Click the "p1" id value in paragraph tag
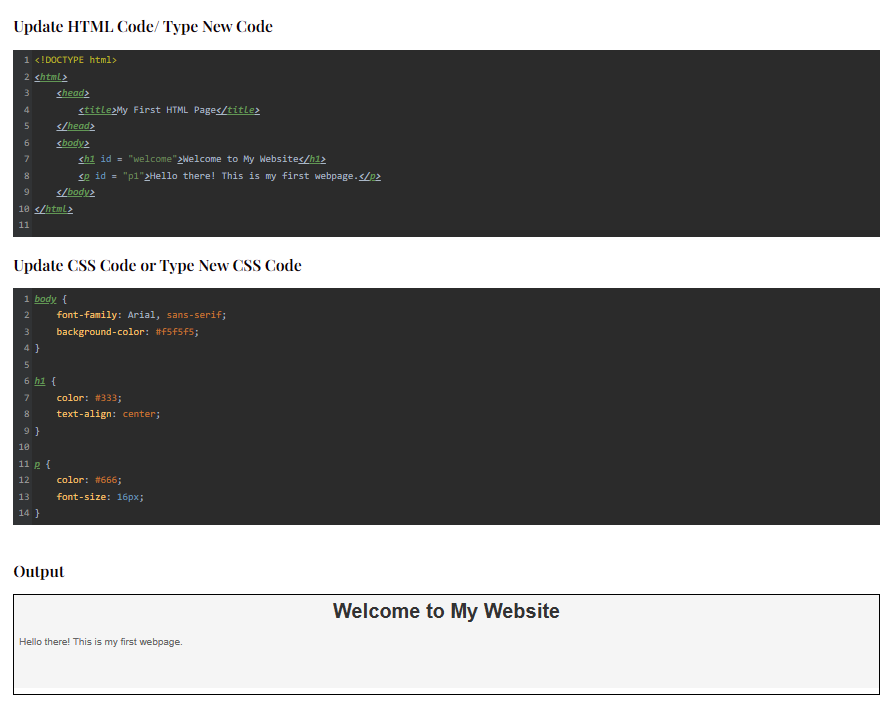Image resolution: width=896 pixels, height=707 pixels. (x=133, y=176)
